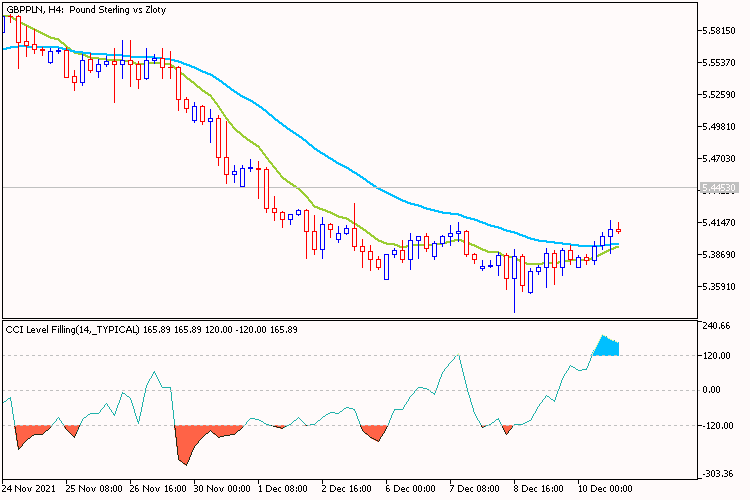Click the last red candle on the chart
The image size is (750, 500).
pos(618,230)
